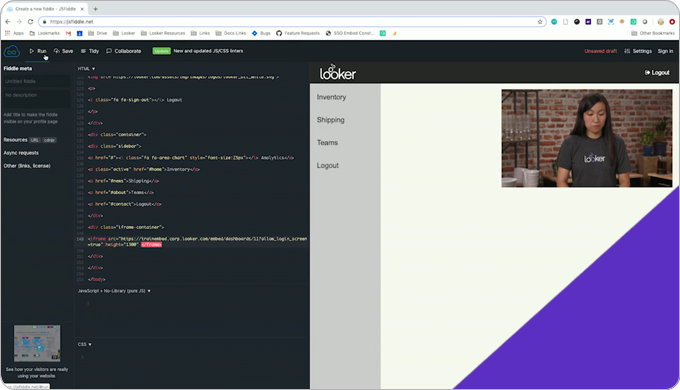Click the sidebar ad thumbnail
Screen dimensions: 680x390
click(x=37, y=343)
